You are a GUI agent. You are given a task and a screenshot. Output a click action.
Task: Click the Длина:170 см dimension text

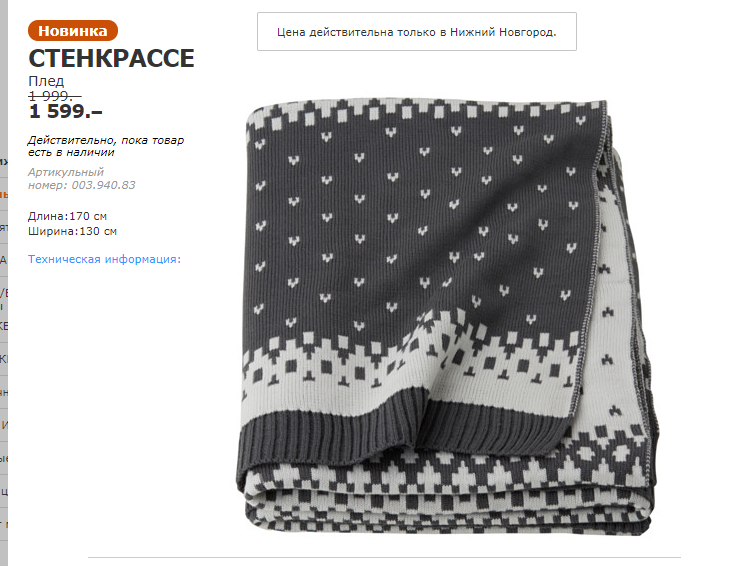(67, 216)
